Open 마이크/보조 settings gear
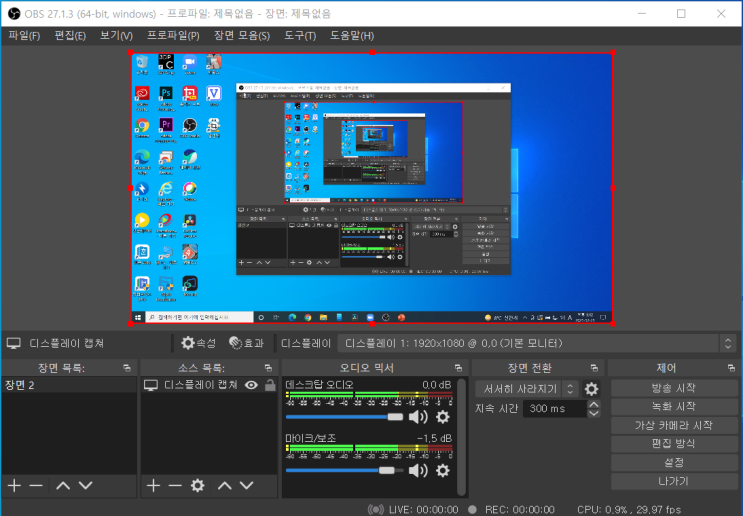 [443, 471]
